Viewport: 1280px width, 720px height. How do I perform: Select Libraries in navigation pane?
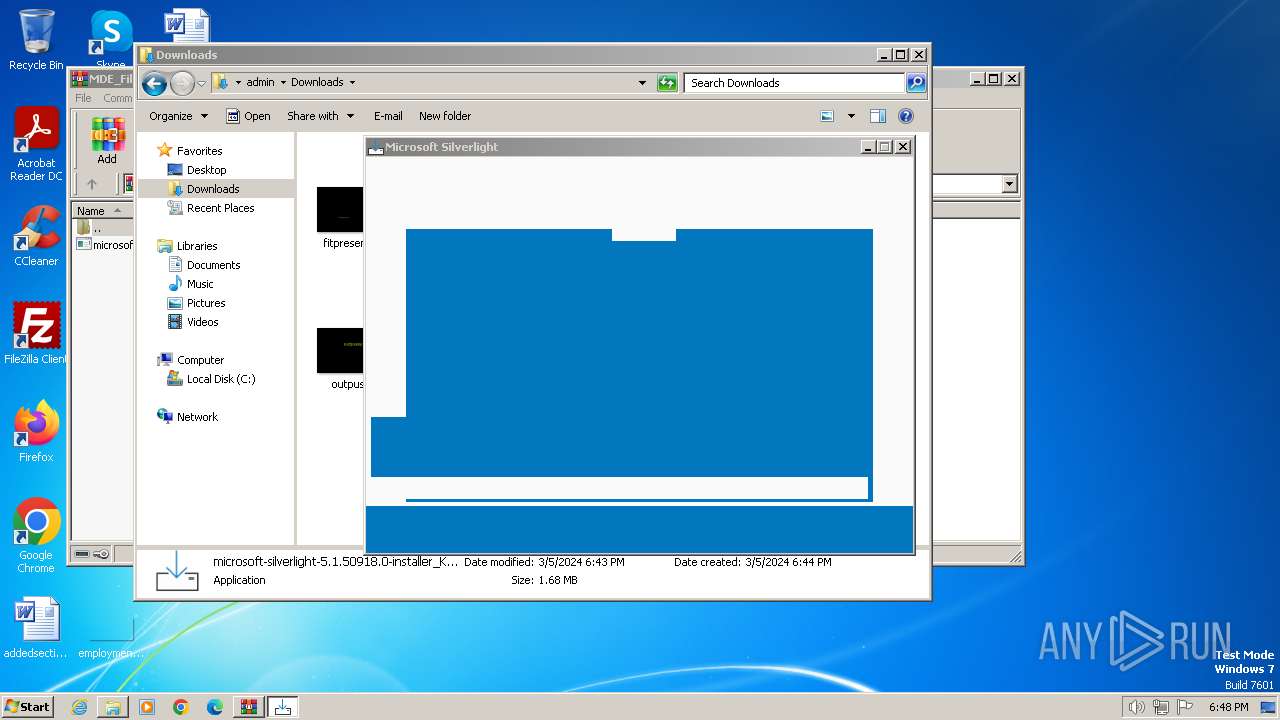197,246
